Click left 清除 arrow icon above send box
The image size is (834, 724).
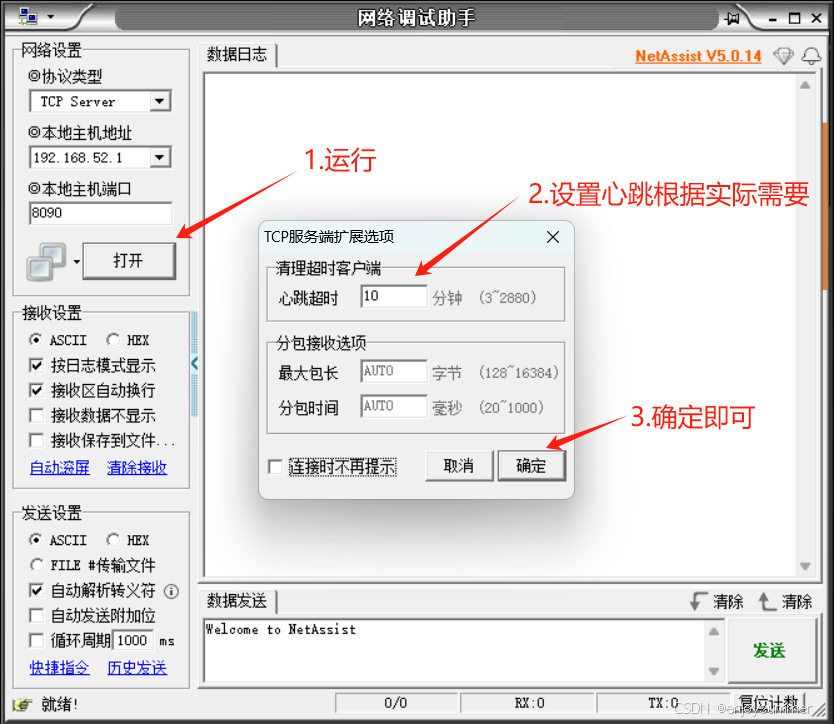point(698,601)
